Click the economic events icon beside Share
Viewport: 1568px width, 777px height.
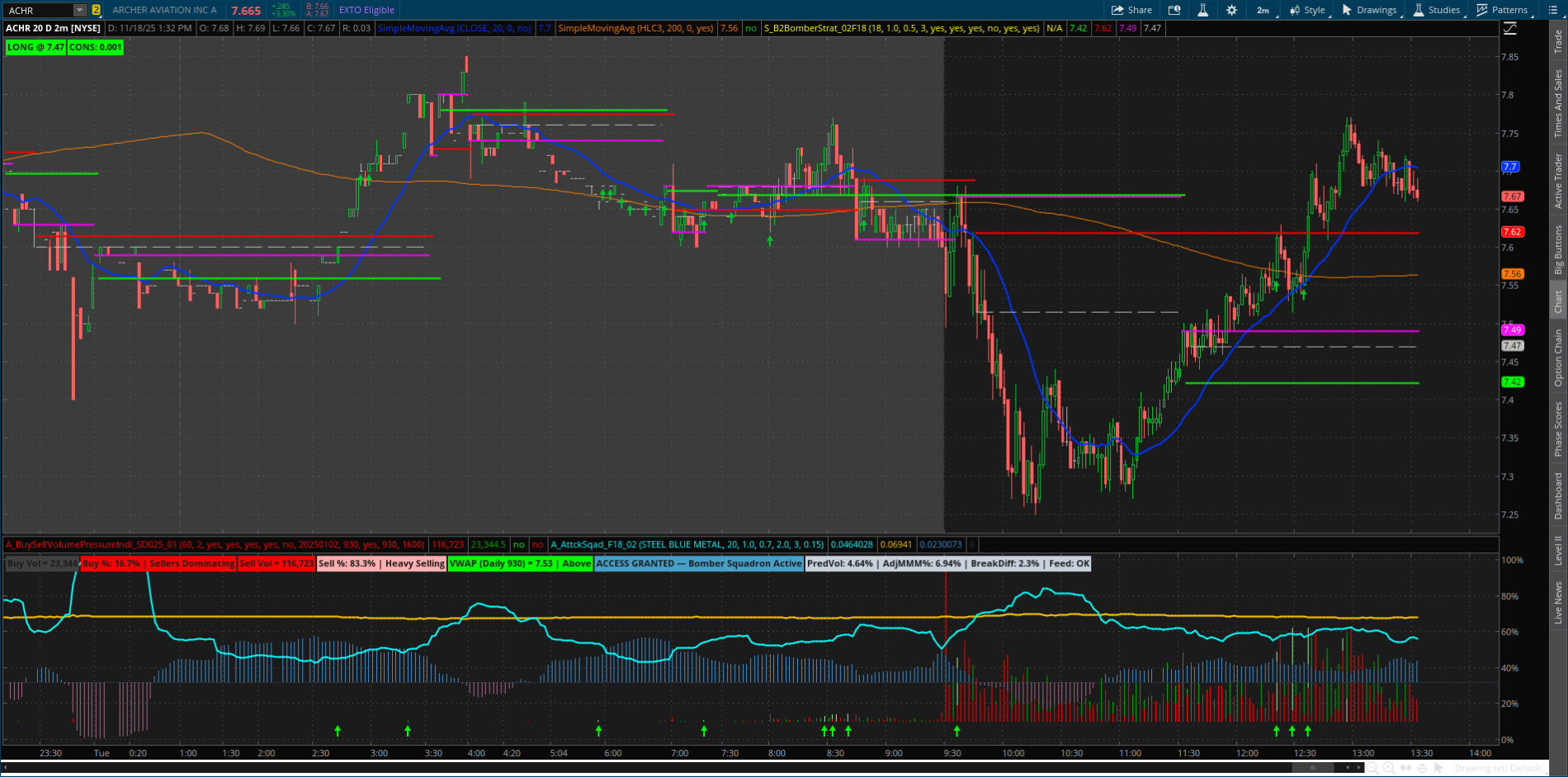[x=1175, y=10]
